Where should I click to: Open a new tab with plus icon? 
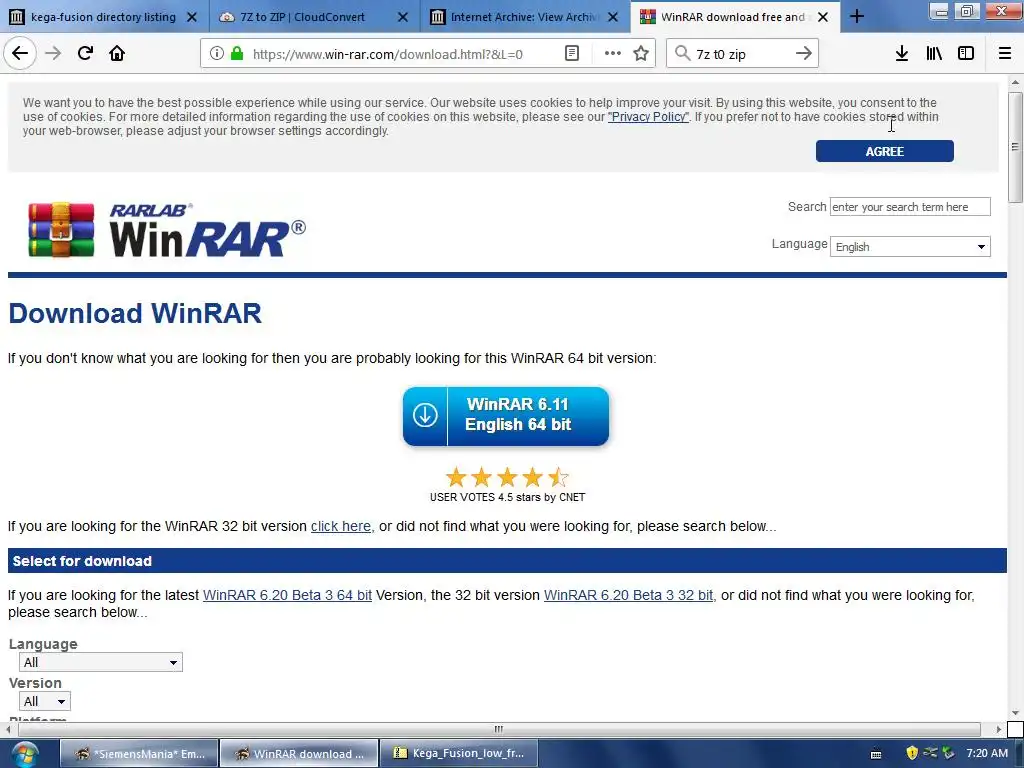[857, 16]
